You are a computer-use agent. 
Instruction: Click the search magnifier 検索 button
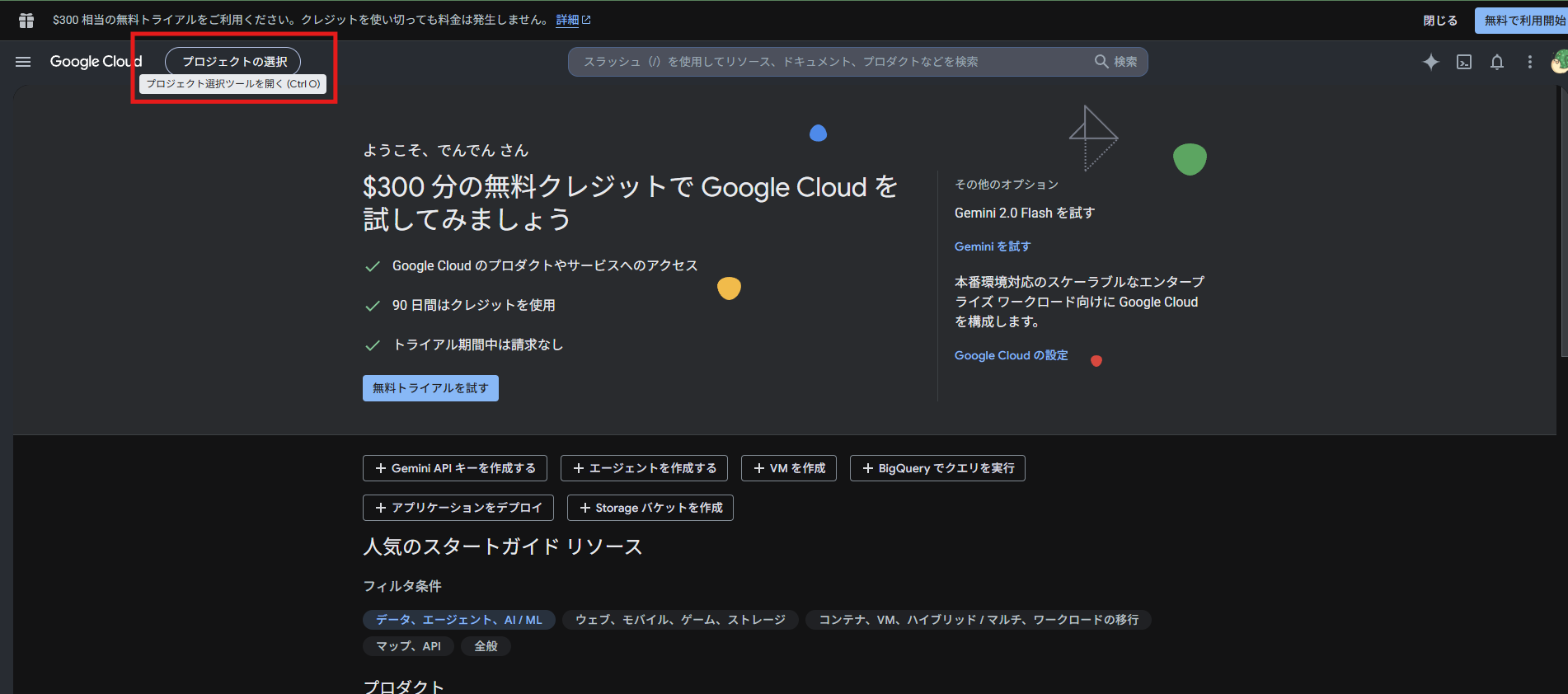point(1115,62)
